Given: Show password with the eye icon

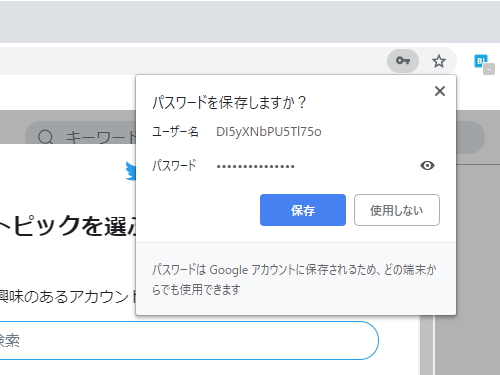Looking at the screenshot, I should [427, 165].
